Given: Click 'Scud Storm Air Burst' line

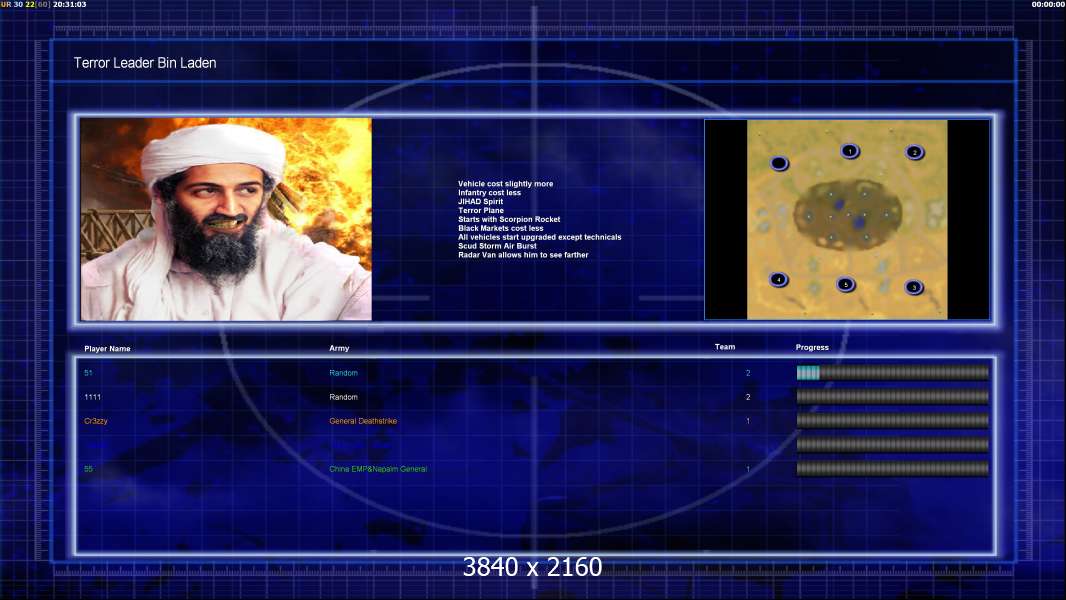Looking at the screenshot, I should click(497, 246).
